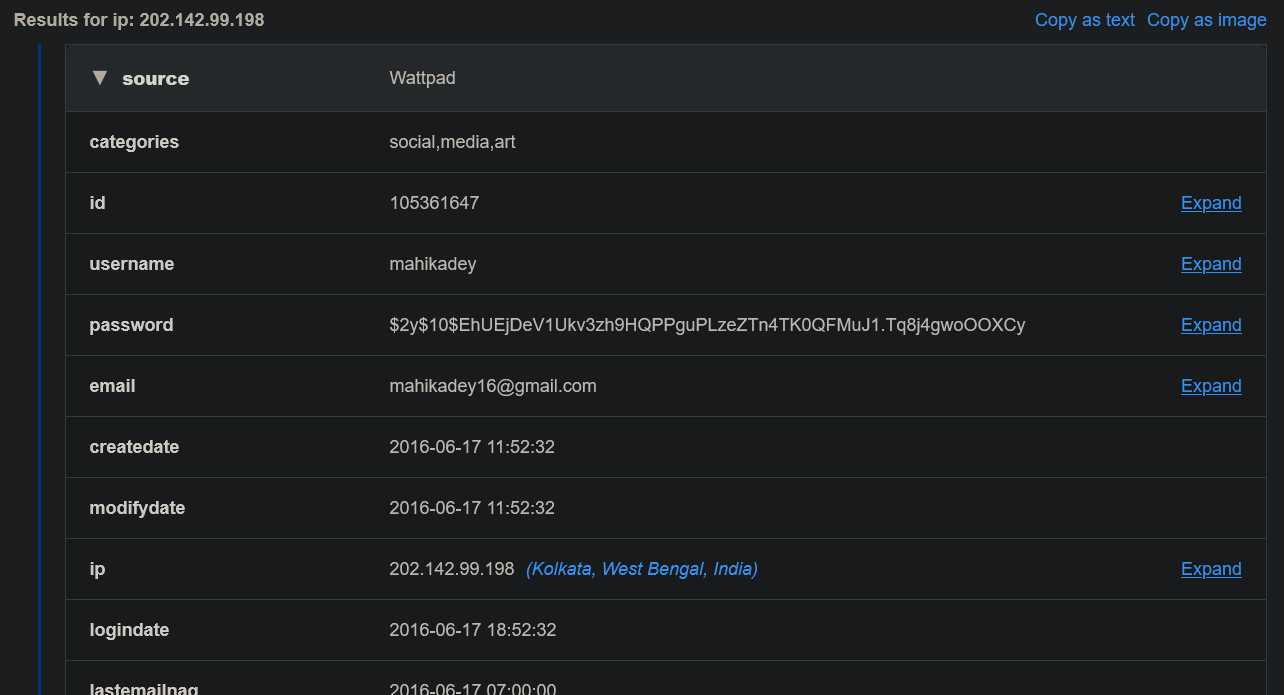Click the categories value social,media,art
Viewport: 1284px width, 695px height.
point(452,142)
